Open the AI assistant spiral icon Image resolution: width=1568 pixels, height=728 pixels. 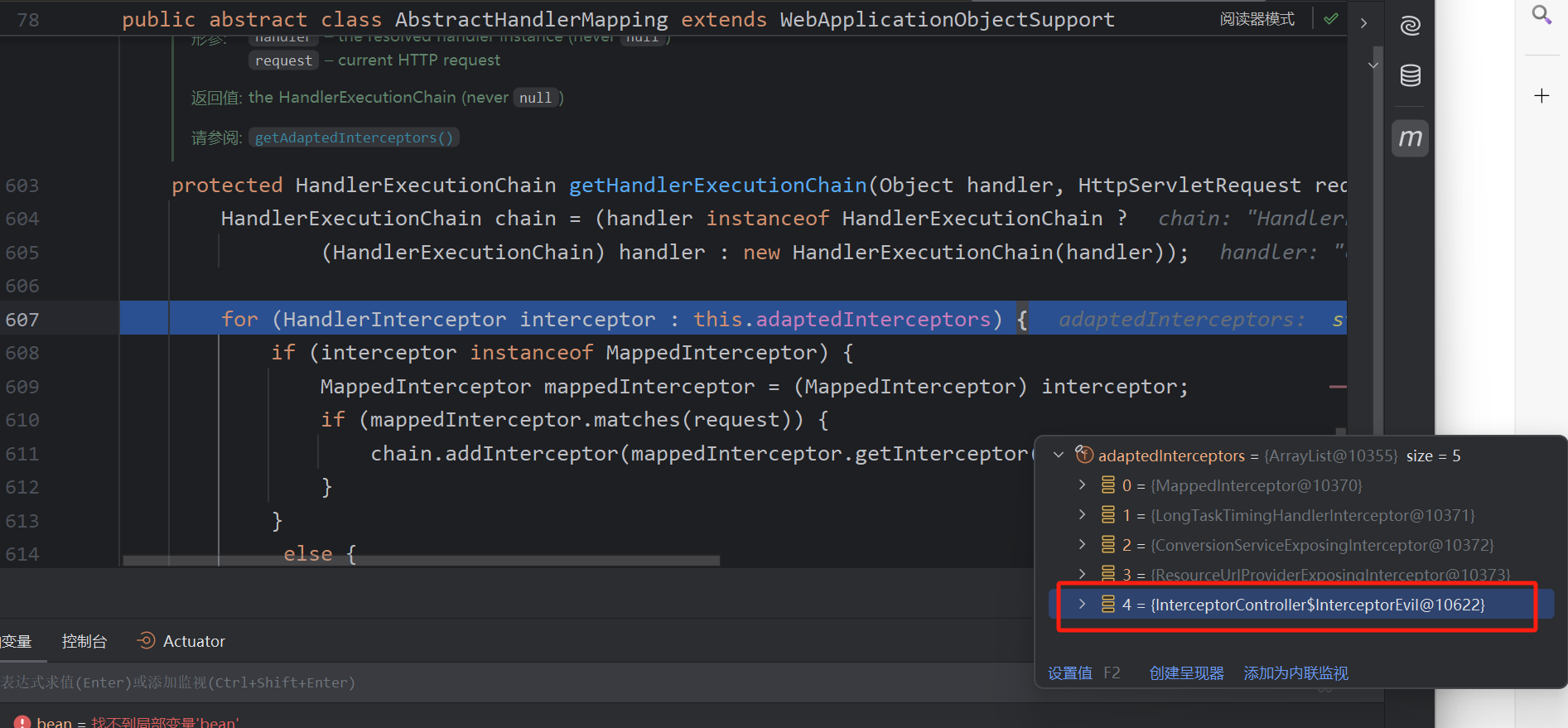(x=1410, y=26)
